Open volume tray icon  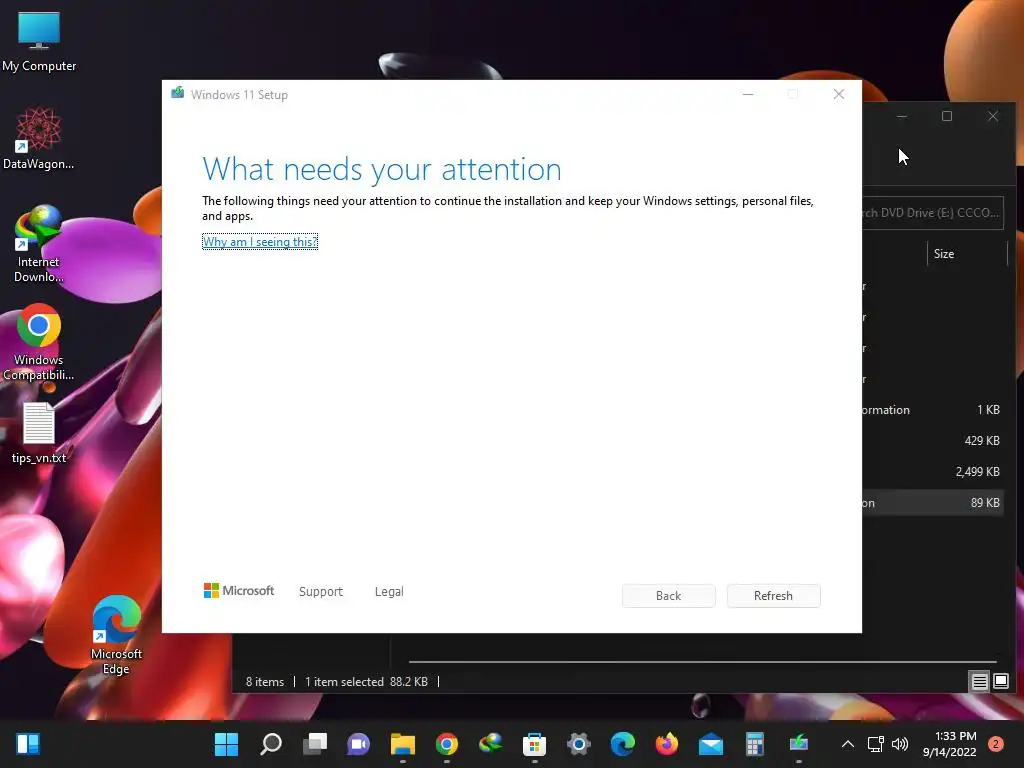click(x=900, y=744)
